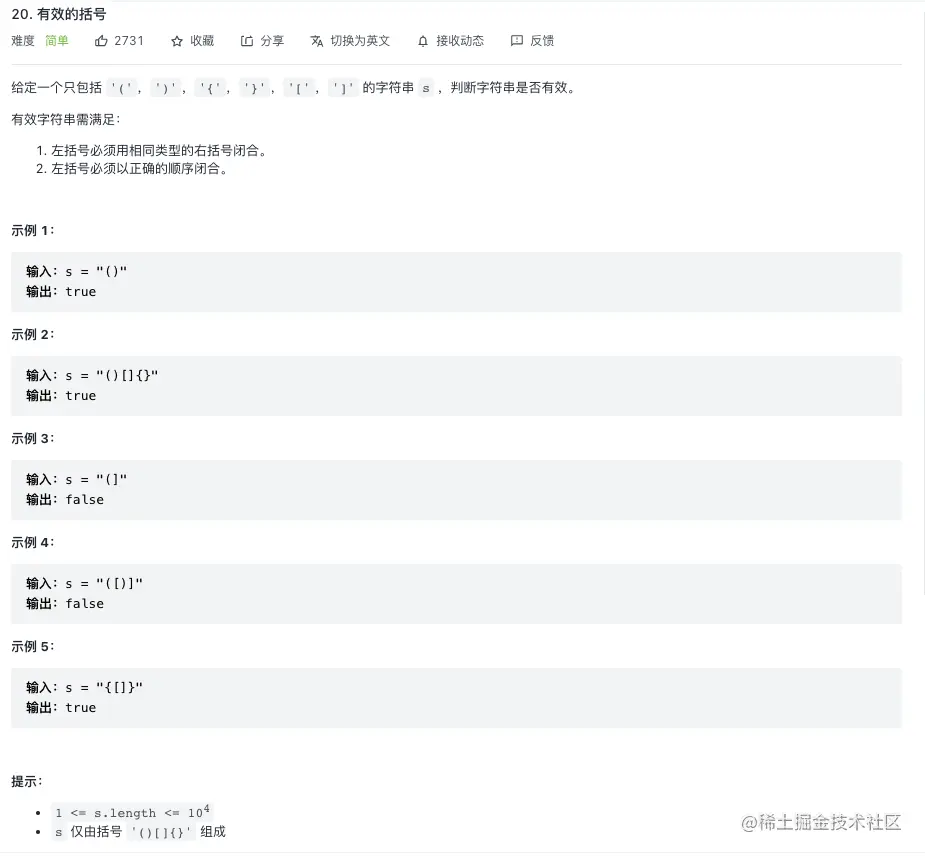Click example 5 output true
Image resolution: width=925 pixels, height=856 pixels.
[81, 708]
